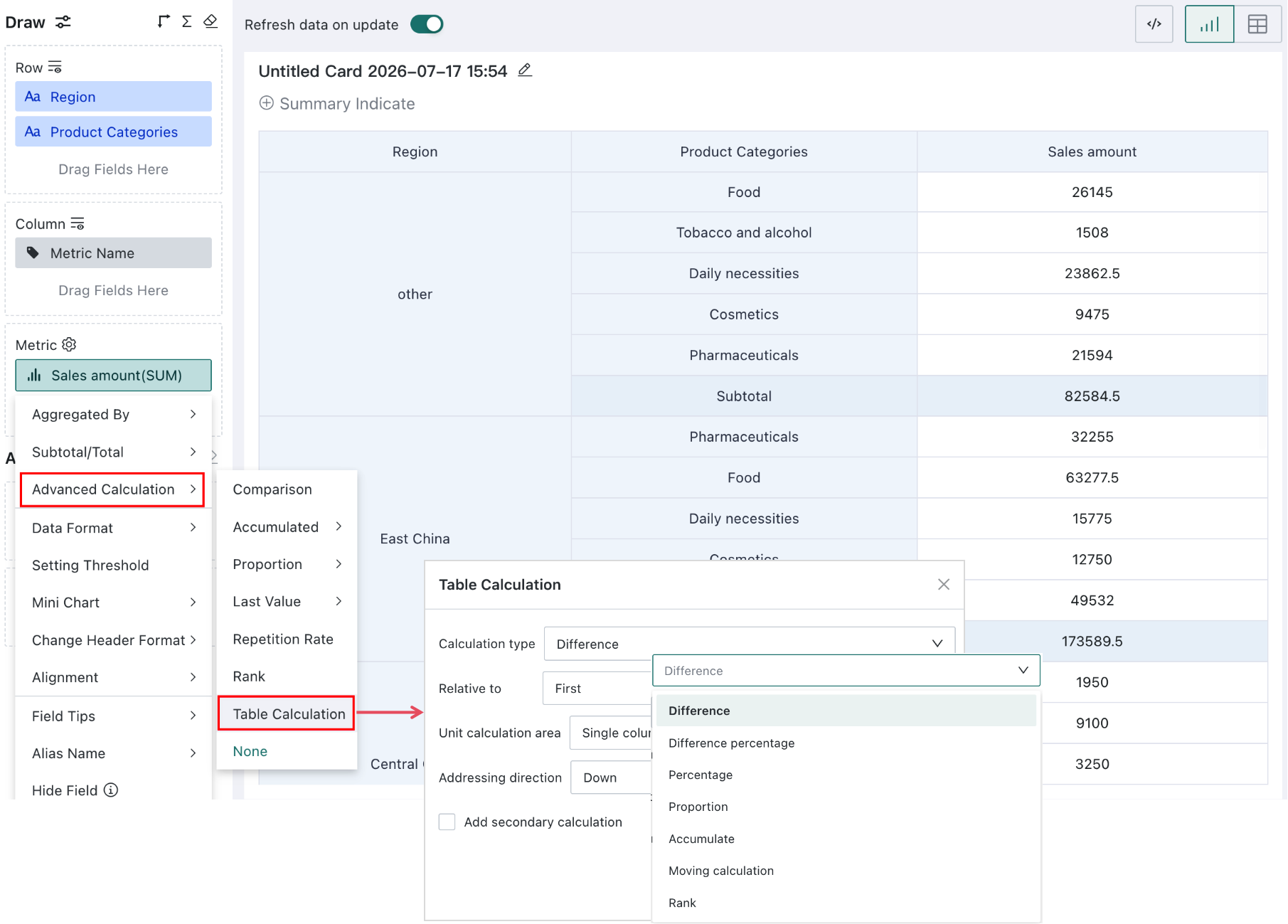The width and height of the screenshot is (1288, 924).
Task: Click the sigma summary icon
Action: (186, 21)
